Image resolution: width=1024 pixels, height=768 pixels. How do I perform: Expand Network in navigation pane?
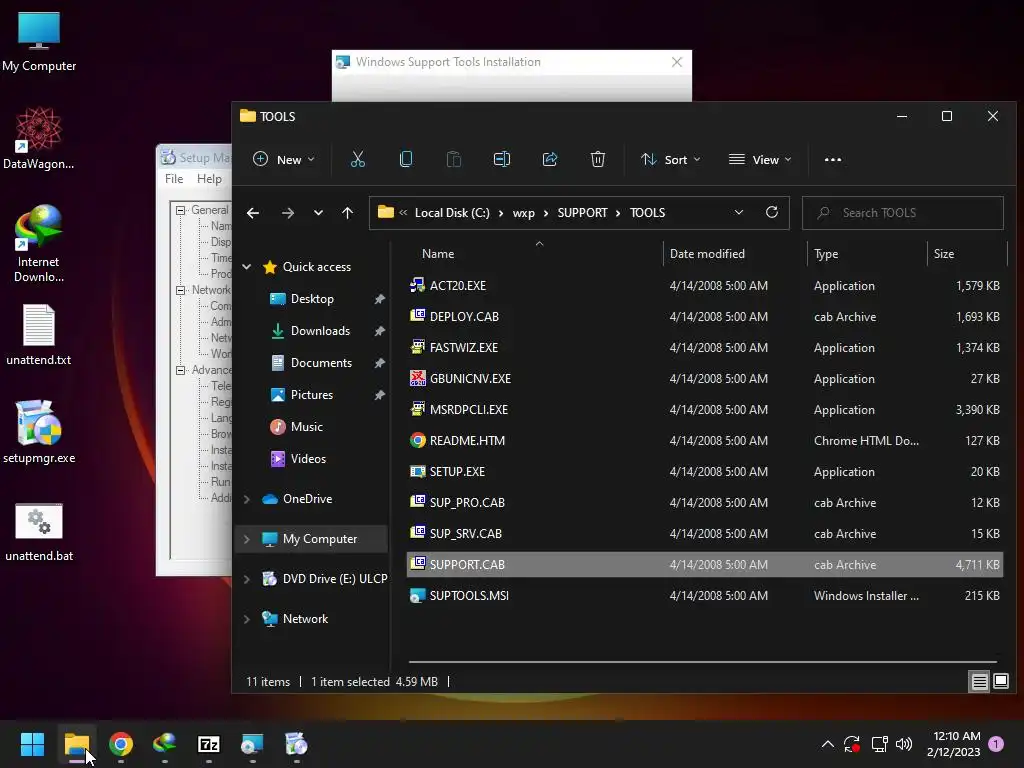pos(247,618)
